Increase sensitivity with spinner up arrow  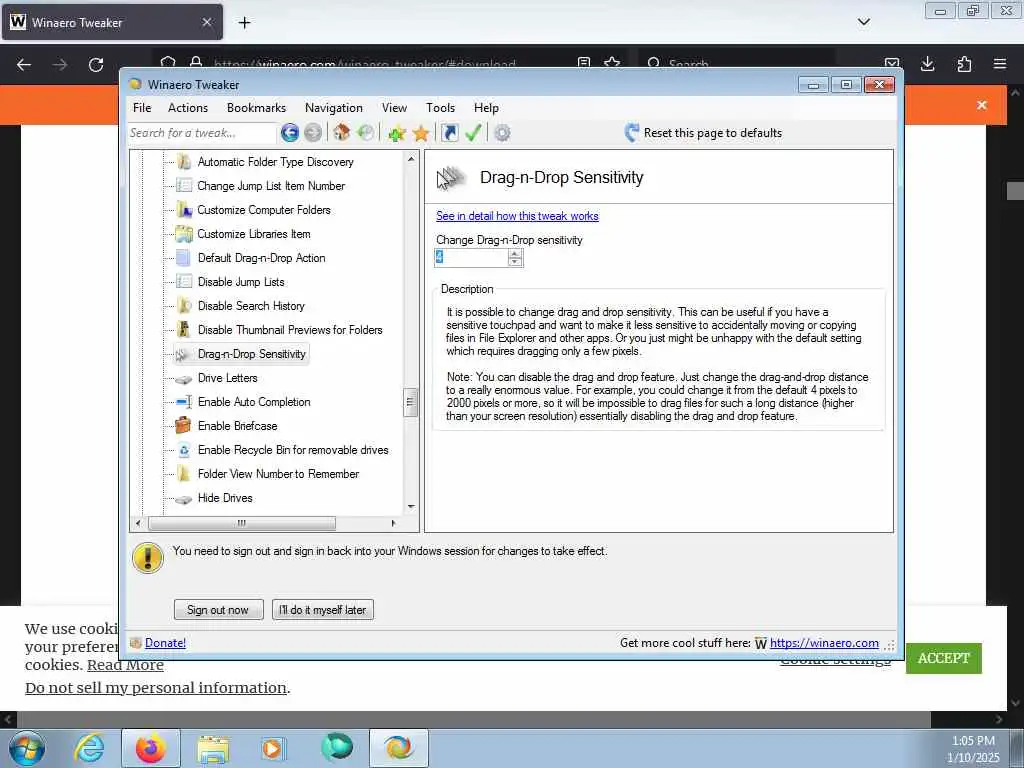coord(515,253)
